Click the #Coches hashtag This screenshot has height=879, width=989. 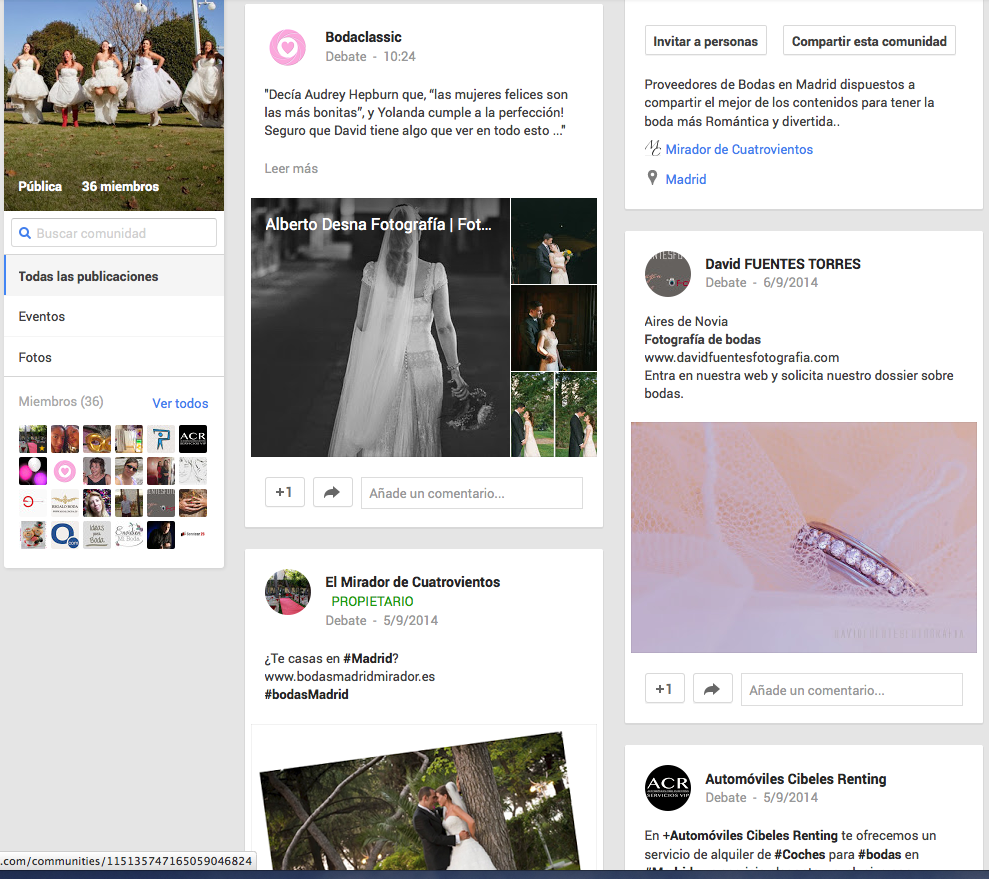(799, 854)
